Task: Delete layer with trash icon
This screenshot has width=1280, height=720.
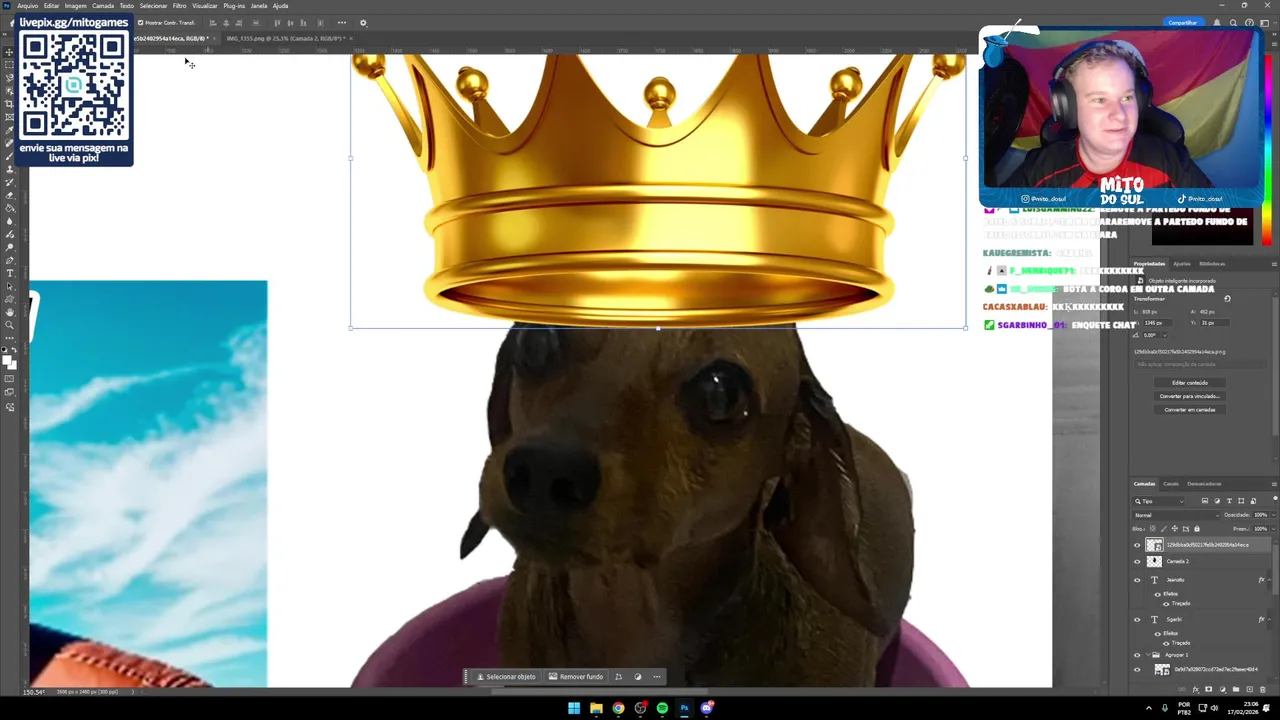Action: 1263,689
